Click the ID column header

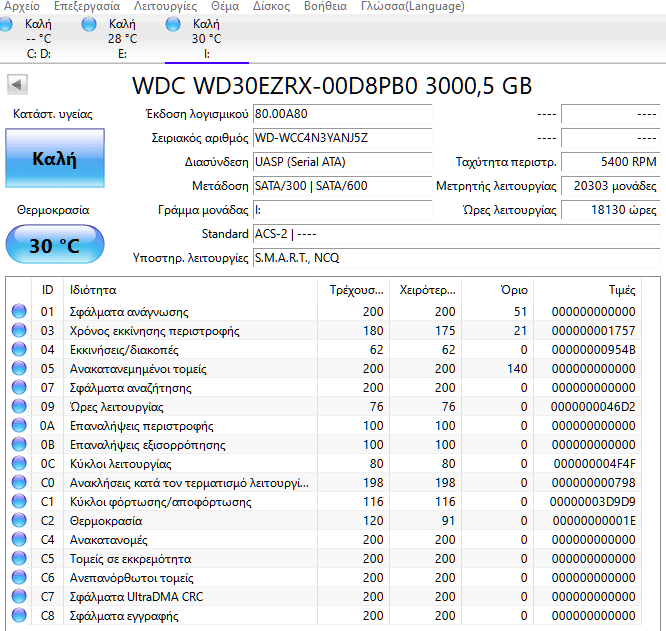(x=47, y=290)
